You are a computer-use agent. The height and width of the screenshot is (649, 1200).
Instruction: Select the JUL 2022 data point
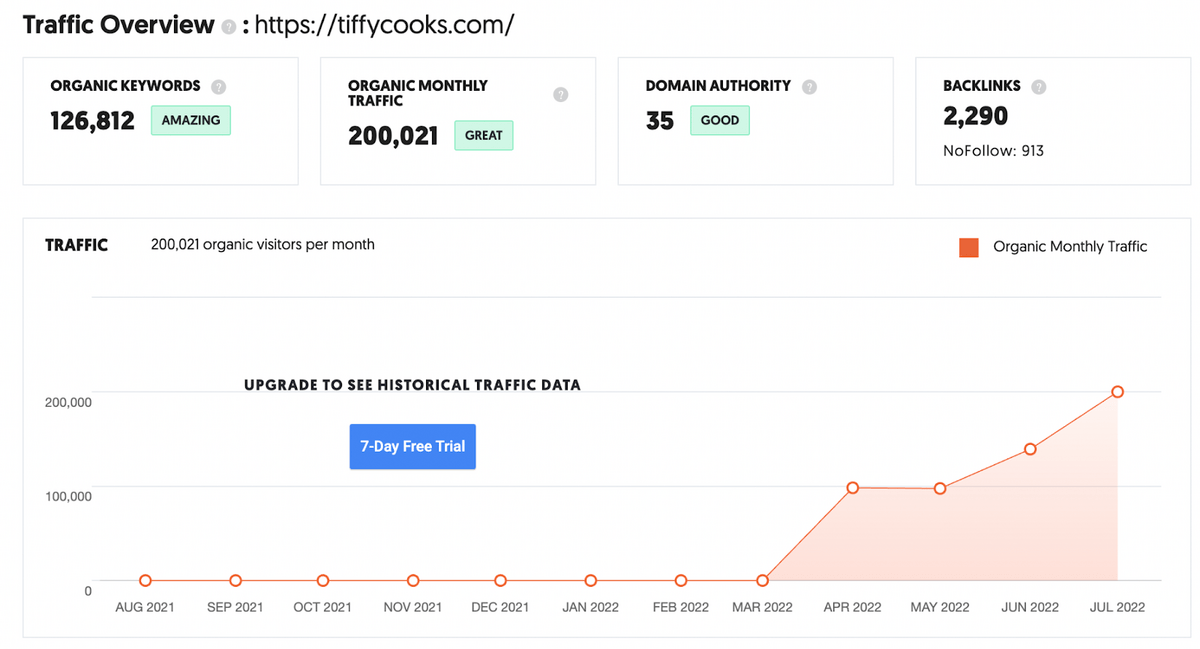[1118, 392]
